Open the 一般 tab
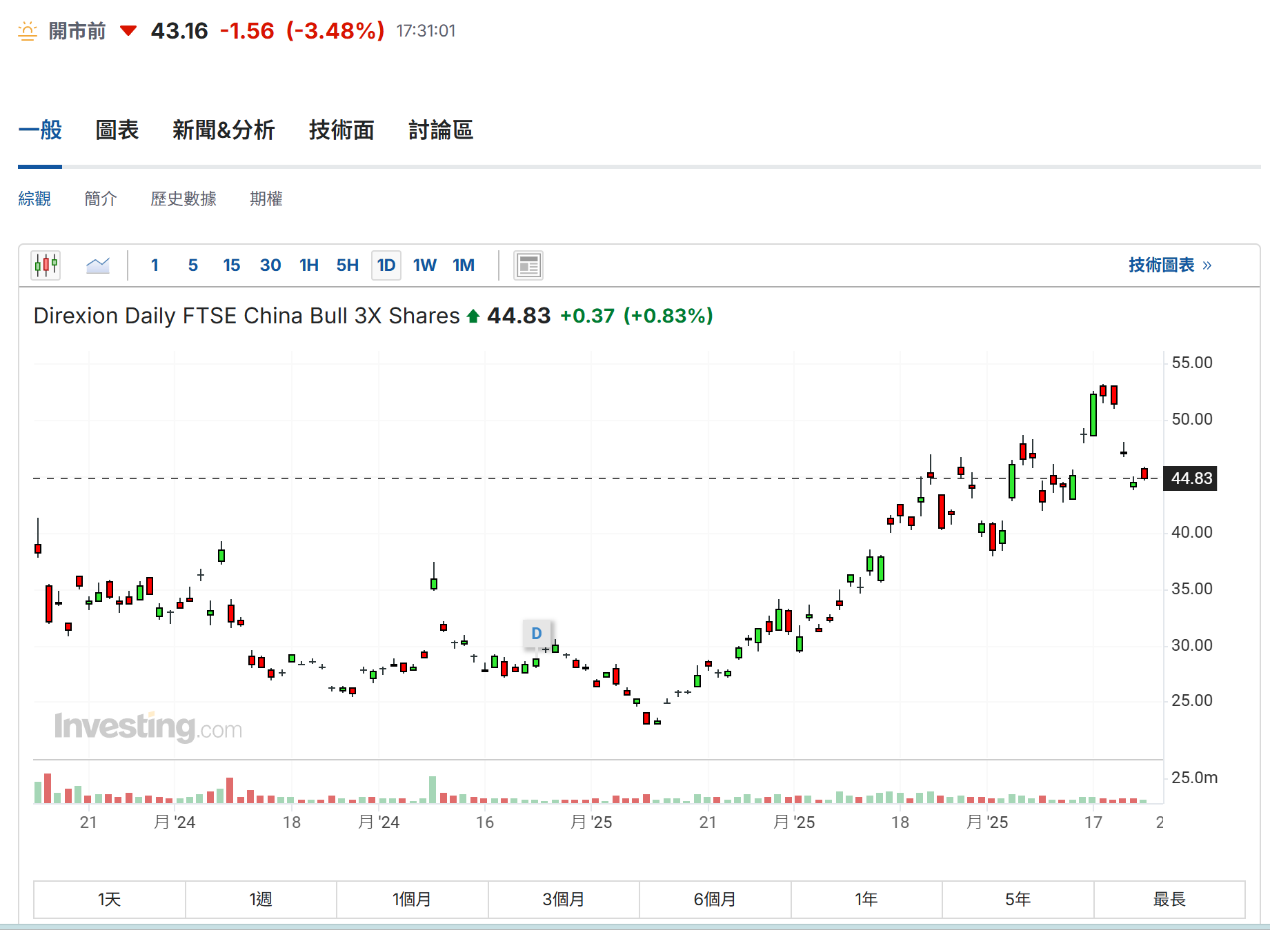This screenshot has height=930, width=1270. tap(40, 130)
